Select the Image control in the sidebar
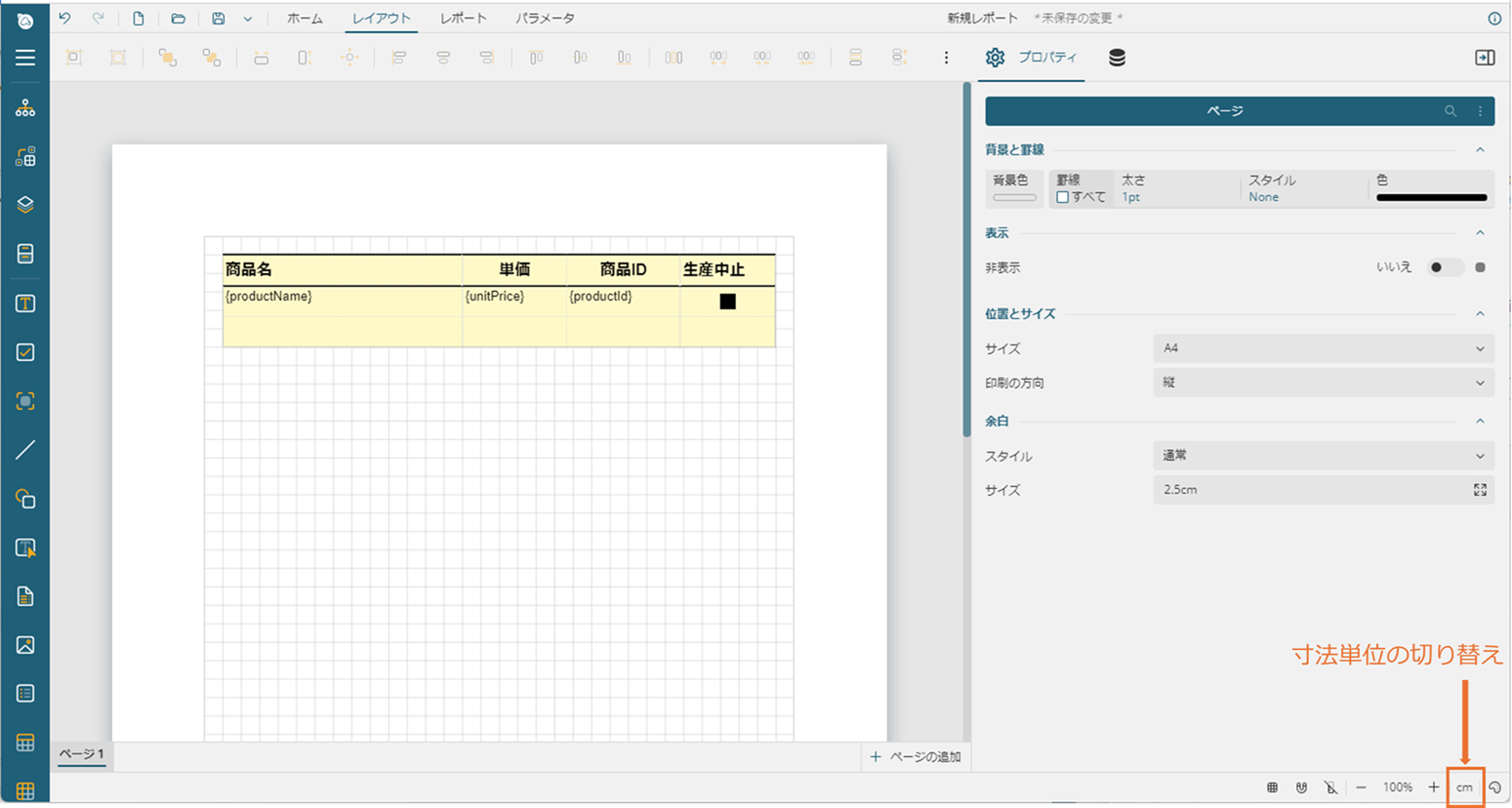 pos(25,645)
